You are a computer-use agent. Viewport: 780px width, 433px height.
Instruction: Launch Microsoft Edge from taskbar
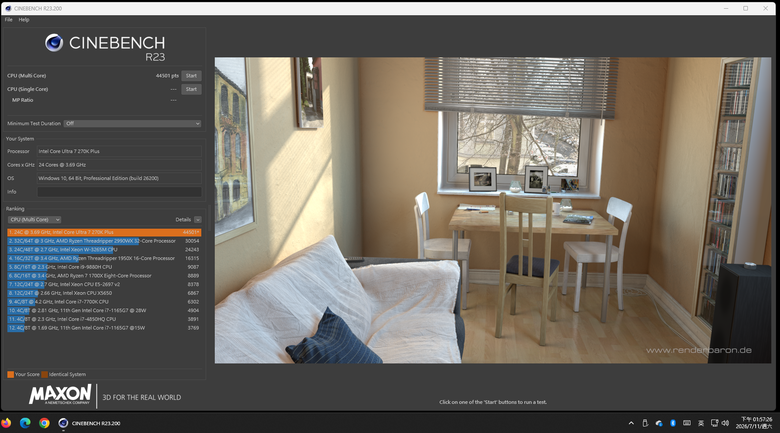click(25, 423)
